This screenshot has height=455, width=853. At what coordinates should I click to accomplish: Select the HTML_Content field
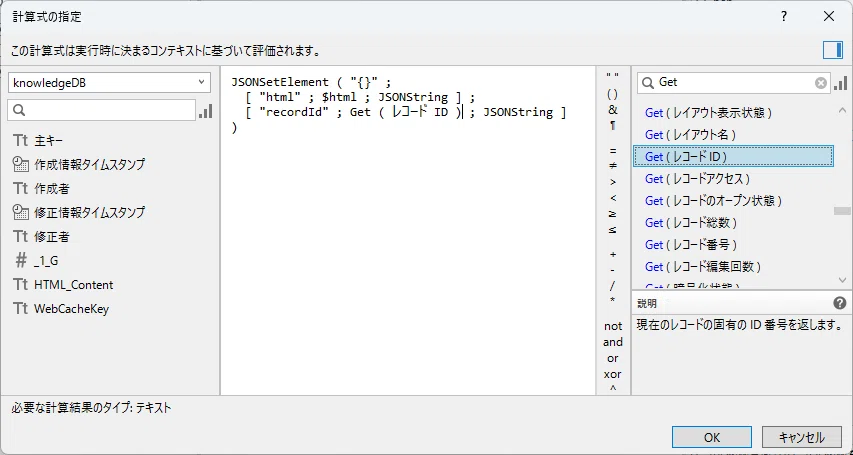tap(73, 285)
